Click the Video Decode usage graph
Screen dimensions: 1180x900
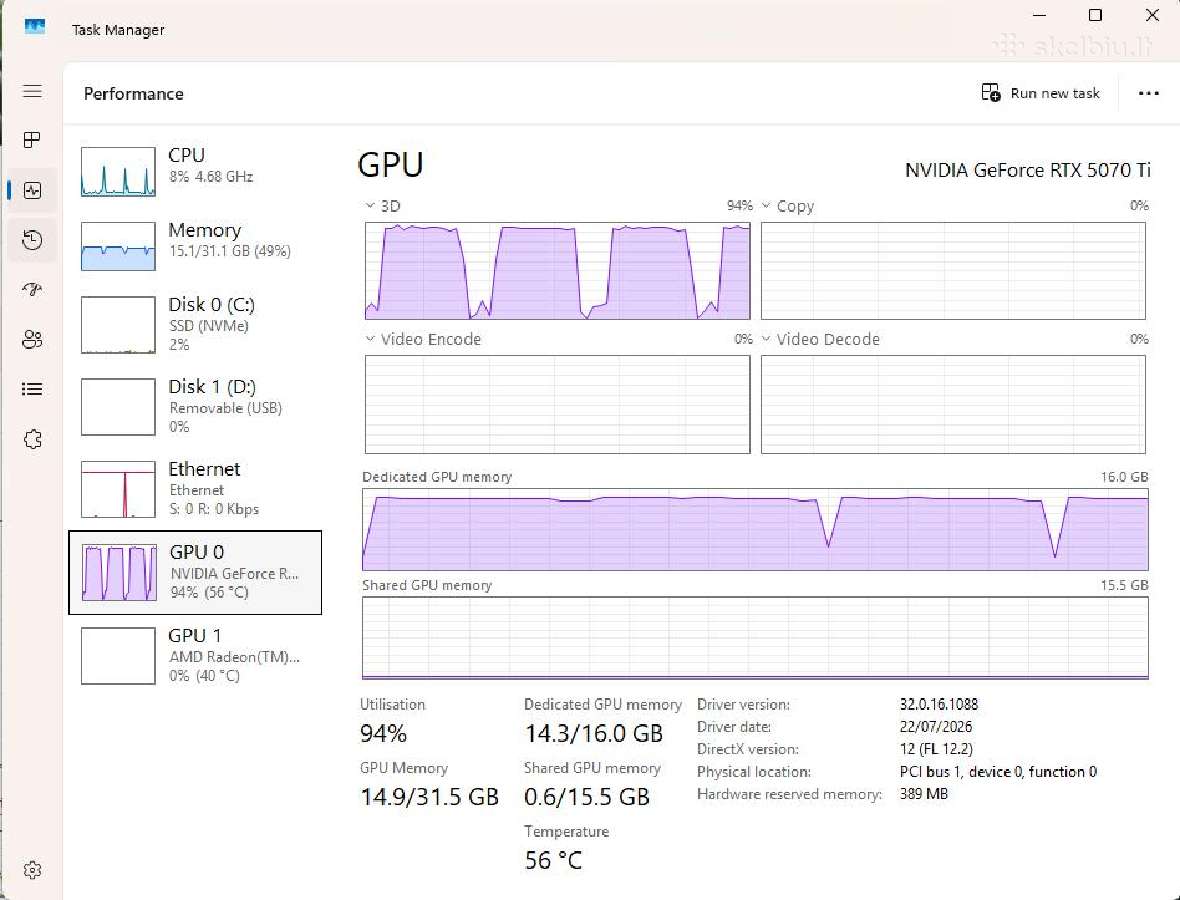[953, 405]
